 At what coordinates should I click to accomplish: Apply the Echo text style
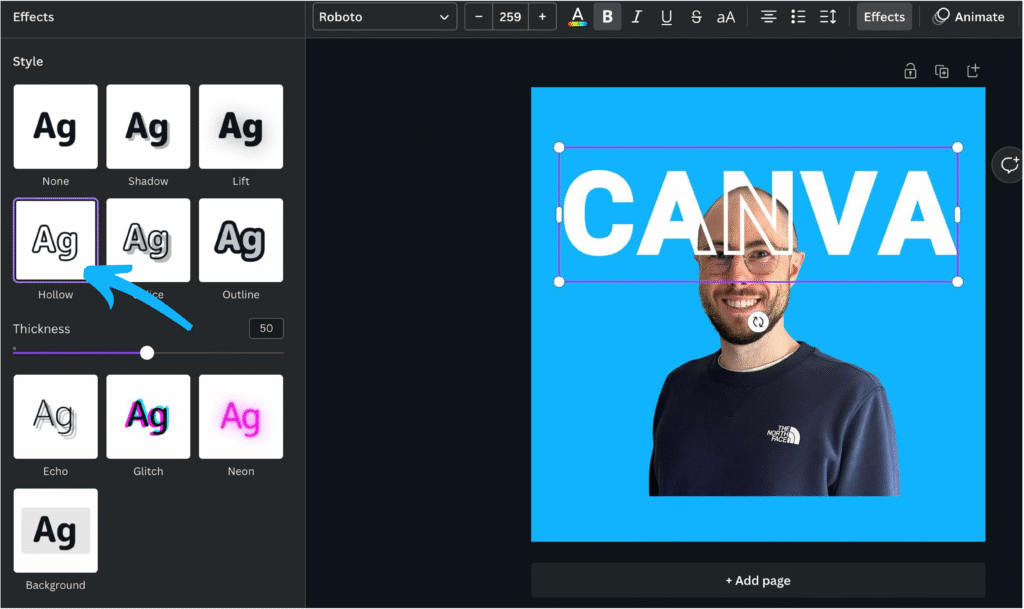click(x=56, y=416)
